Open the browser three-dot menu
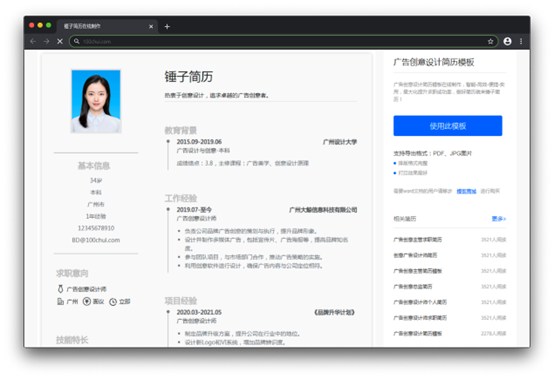Image resolution: width=554 pixels, height=379 pixels. [x=521, y=41]
